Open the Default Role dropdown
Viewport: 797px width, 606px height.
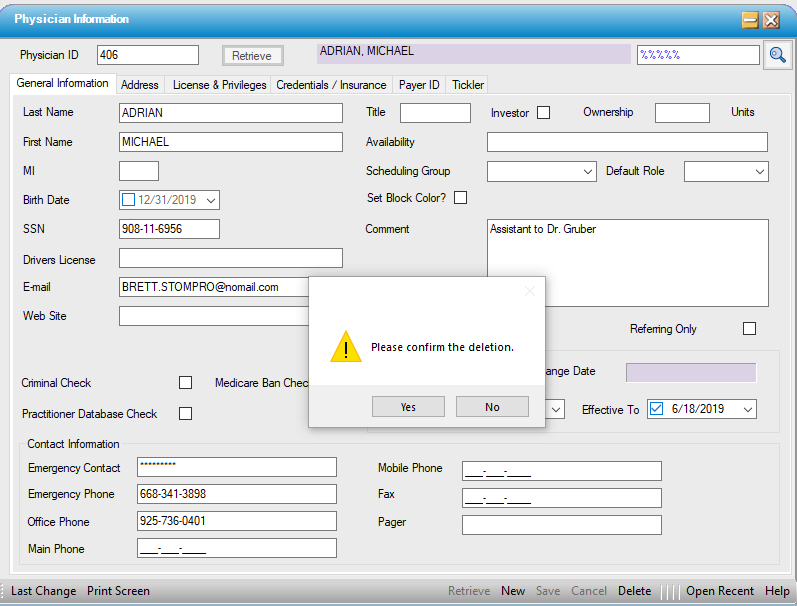pyautogui.click(x=759, y=172)
